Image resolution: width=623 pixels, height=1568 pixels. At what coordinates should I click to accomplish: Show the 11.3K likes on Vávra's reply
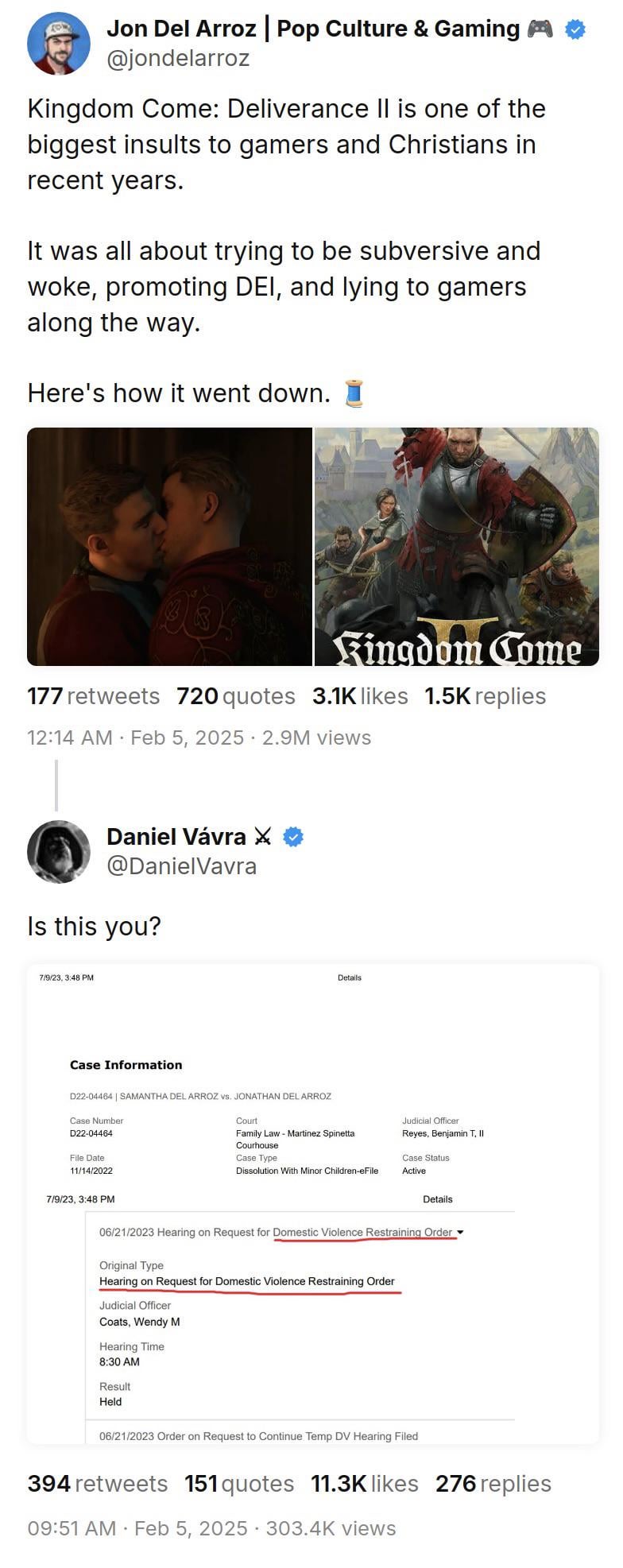[365, 1484]
